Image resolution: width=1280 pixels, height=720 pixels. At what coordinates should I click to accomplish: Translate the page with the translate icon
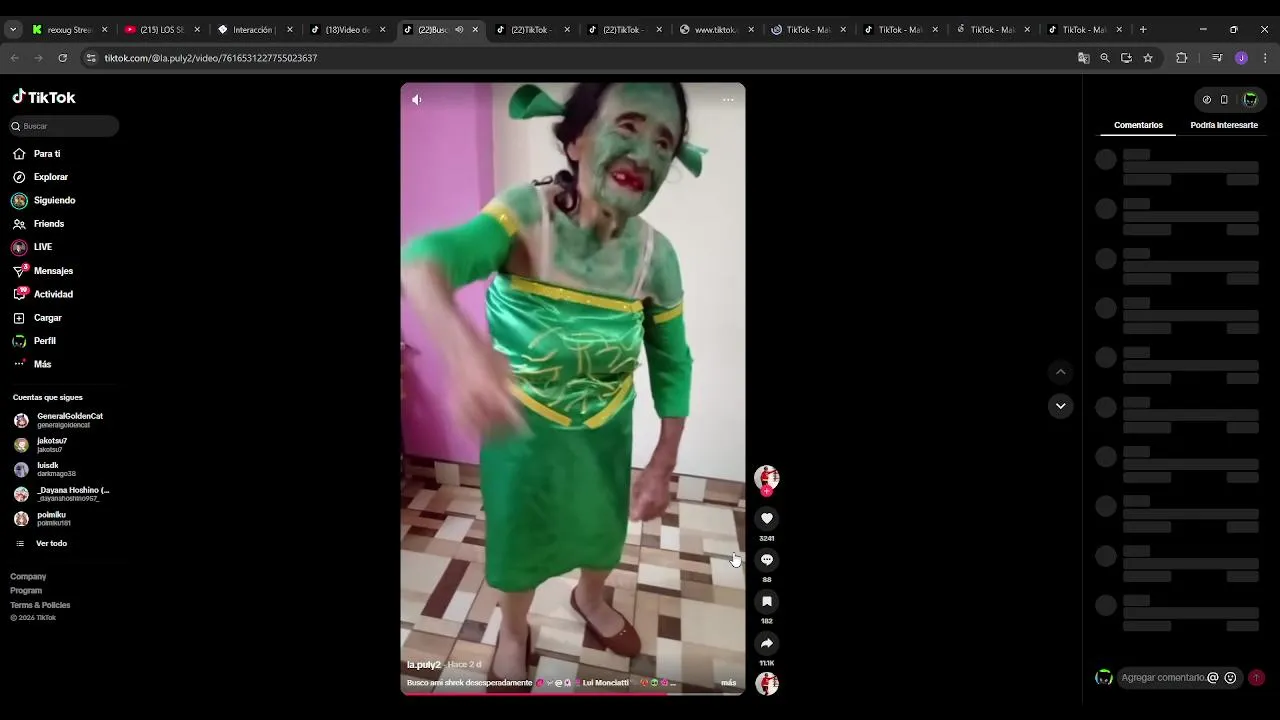click(1083, 58)
